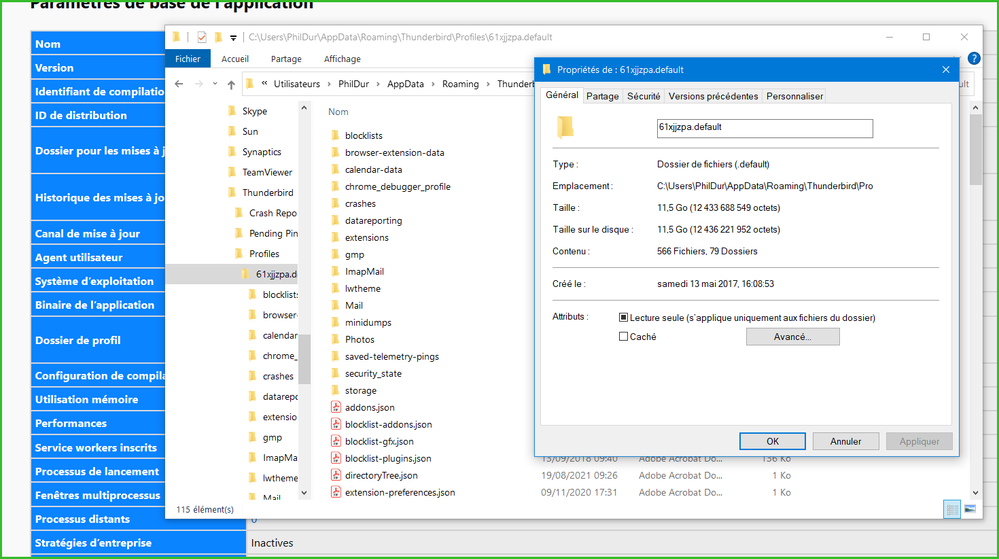Click Annuler button
Viewport: 999px width, 559px height.
pyautogui.click(x=845, y=441)
